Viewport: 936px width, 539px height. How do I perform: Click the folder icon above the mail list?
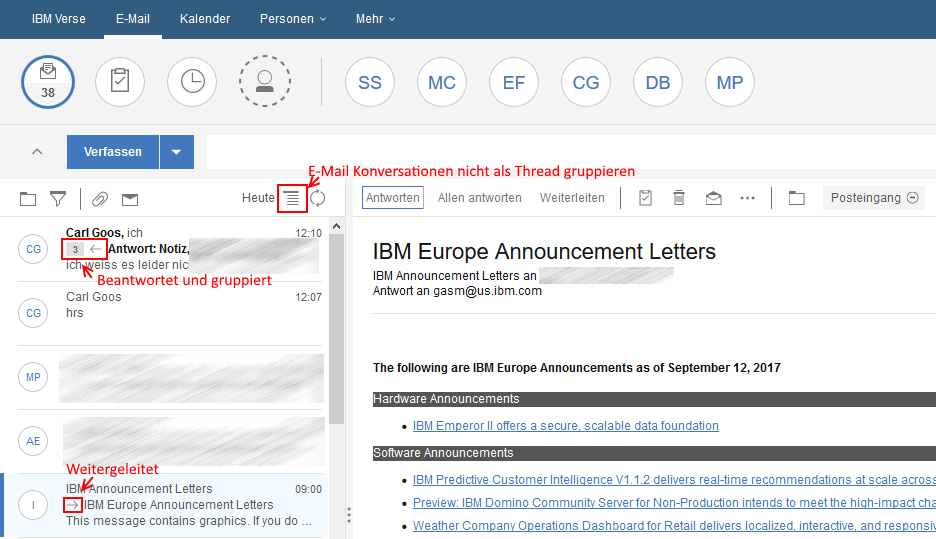click(x=28, y=199)
